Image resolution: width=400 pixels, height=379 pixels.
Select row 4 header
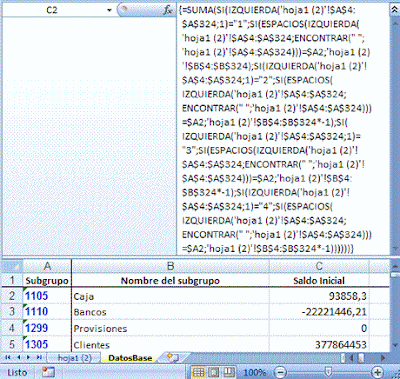pyautogui.click(x=12, y=328)
